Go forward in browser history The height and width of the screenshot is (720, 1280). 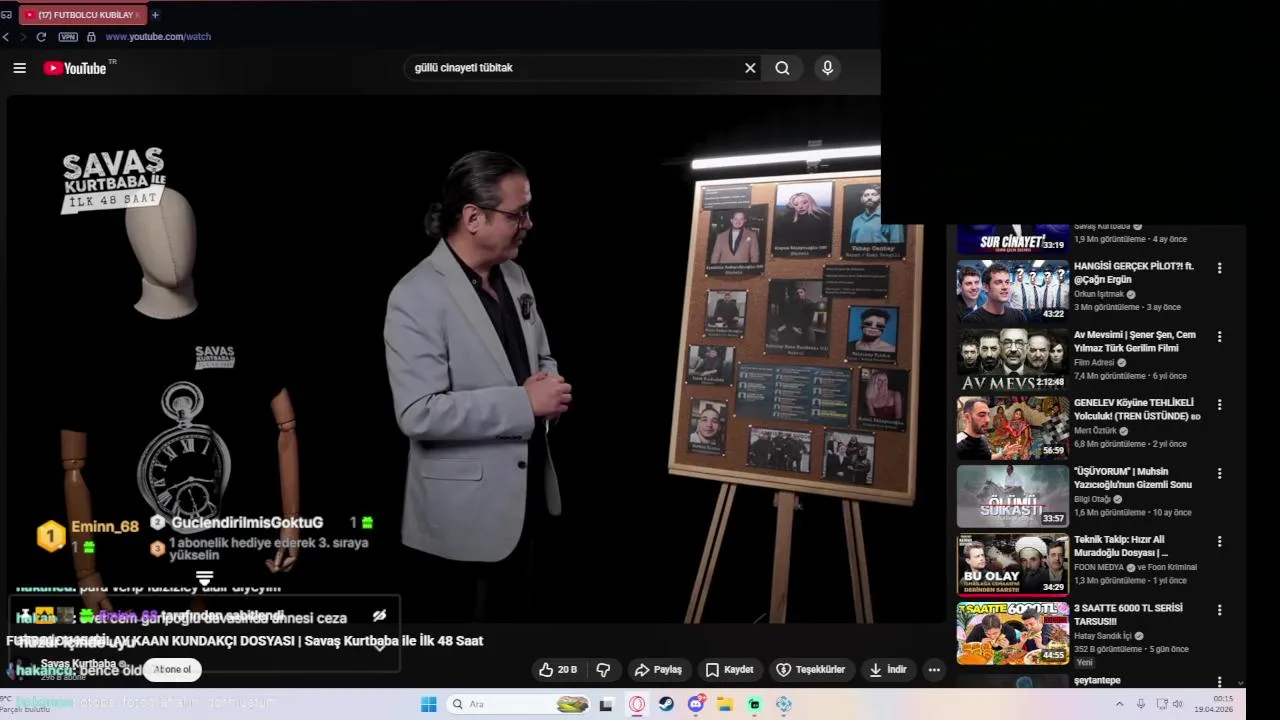[x=23, y=37]
